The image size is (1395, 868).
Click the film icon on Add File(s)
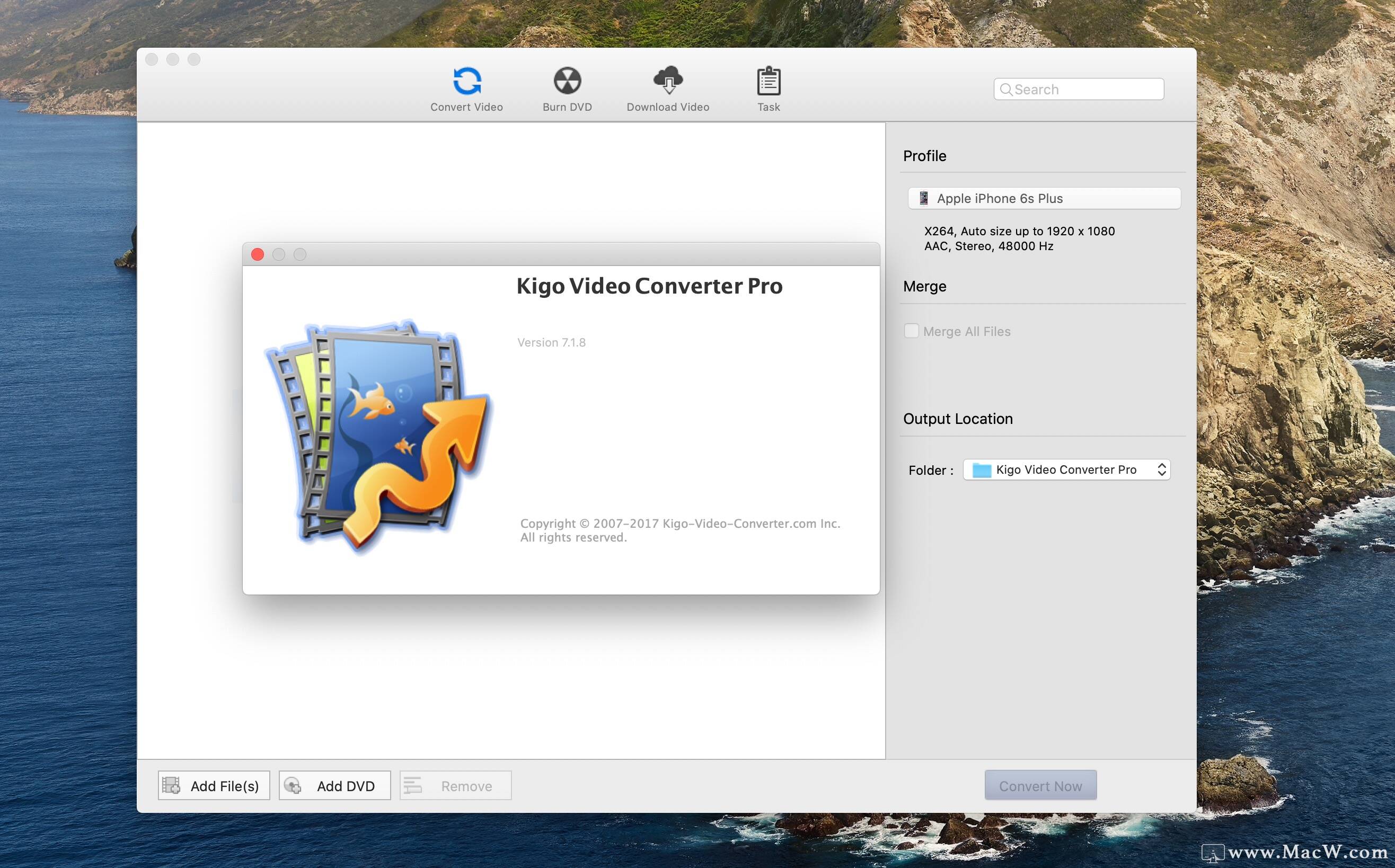[171, 785]
